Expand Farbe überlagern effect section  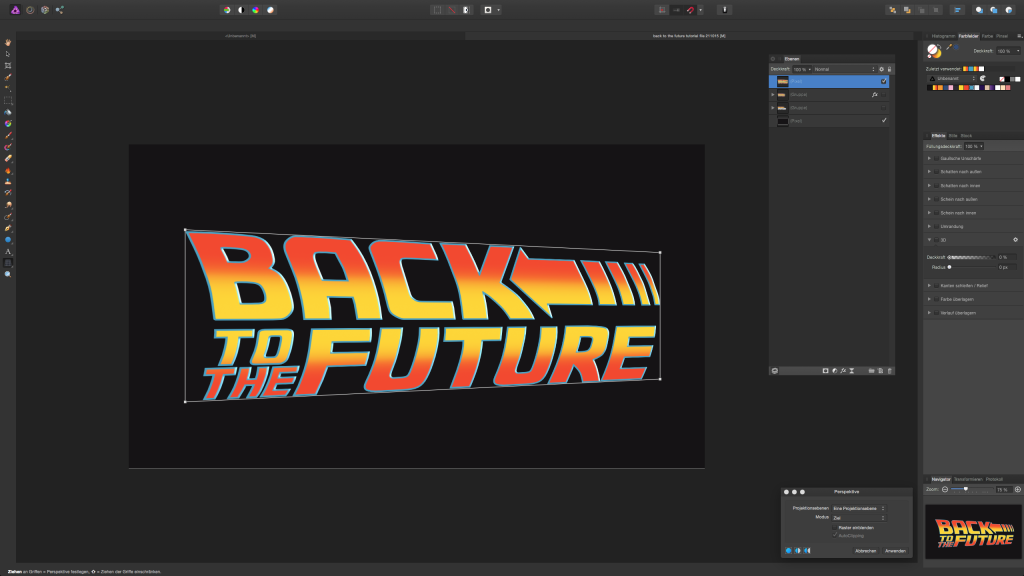tap(929, 299)
